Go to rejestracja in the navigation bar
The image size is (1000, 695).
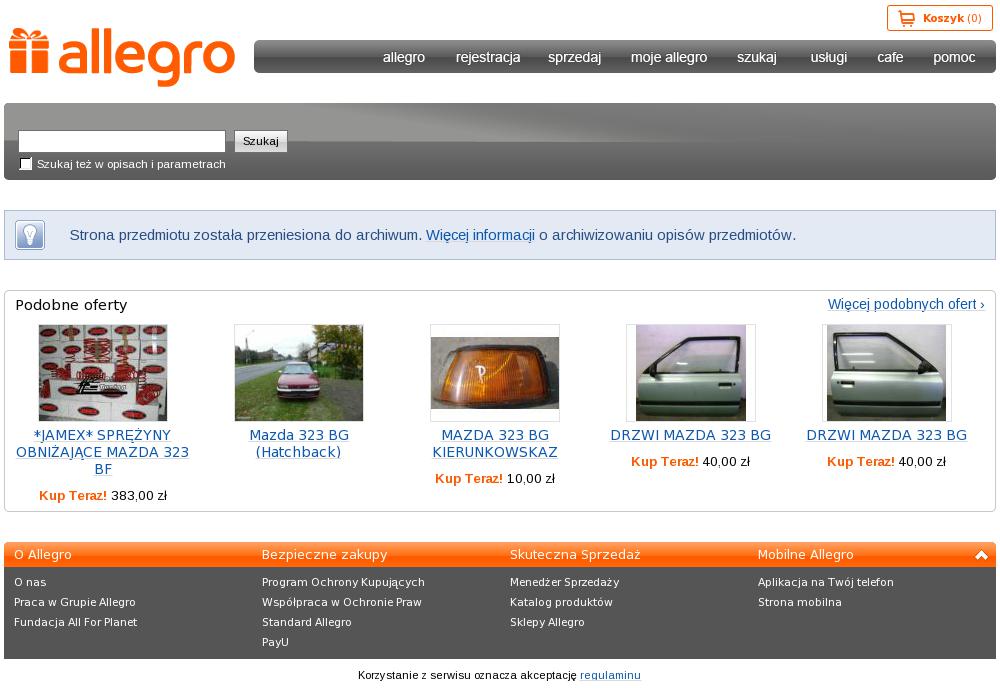(x=488, y=57)
